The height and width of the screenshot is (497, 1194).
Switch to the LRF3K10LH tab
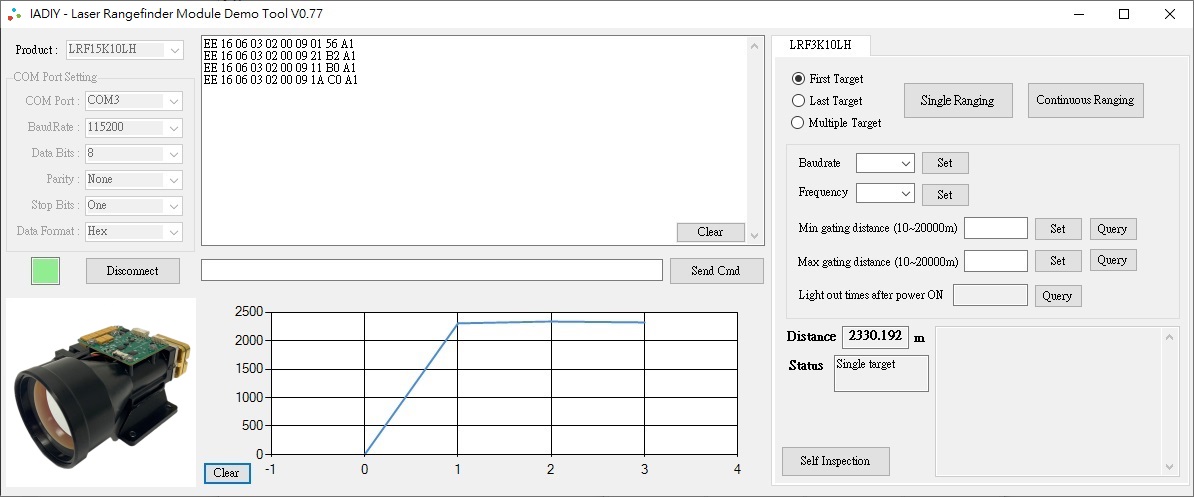click(x=820, y=46)
